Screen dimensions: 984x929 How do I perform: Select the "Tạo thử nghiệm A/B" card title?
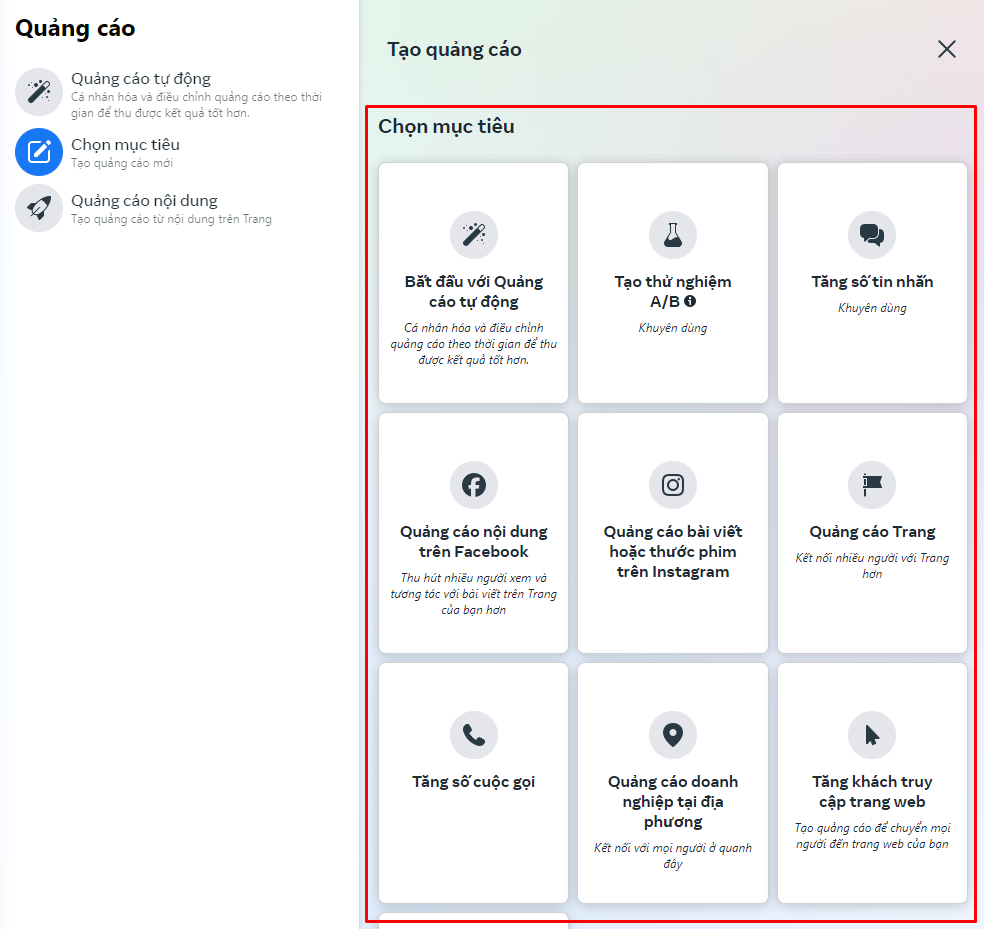[673, 292]
